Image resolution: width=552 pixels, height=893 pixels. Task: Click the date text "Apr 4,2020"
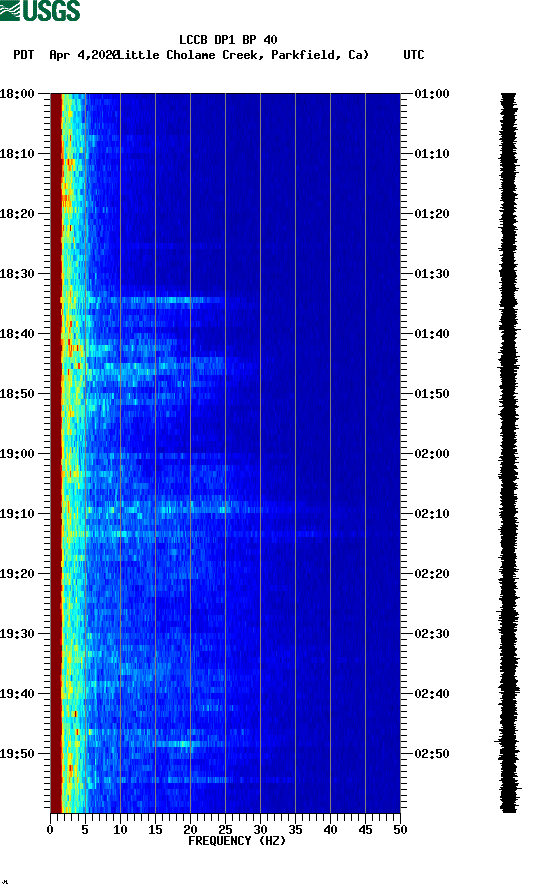(84, 55)
